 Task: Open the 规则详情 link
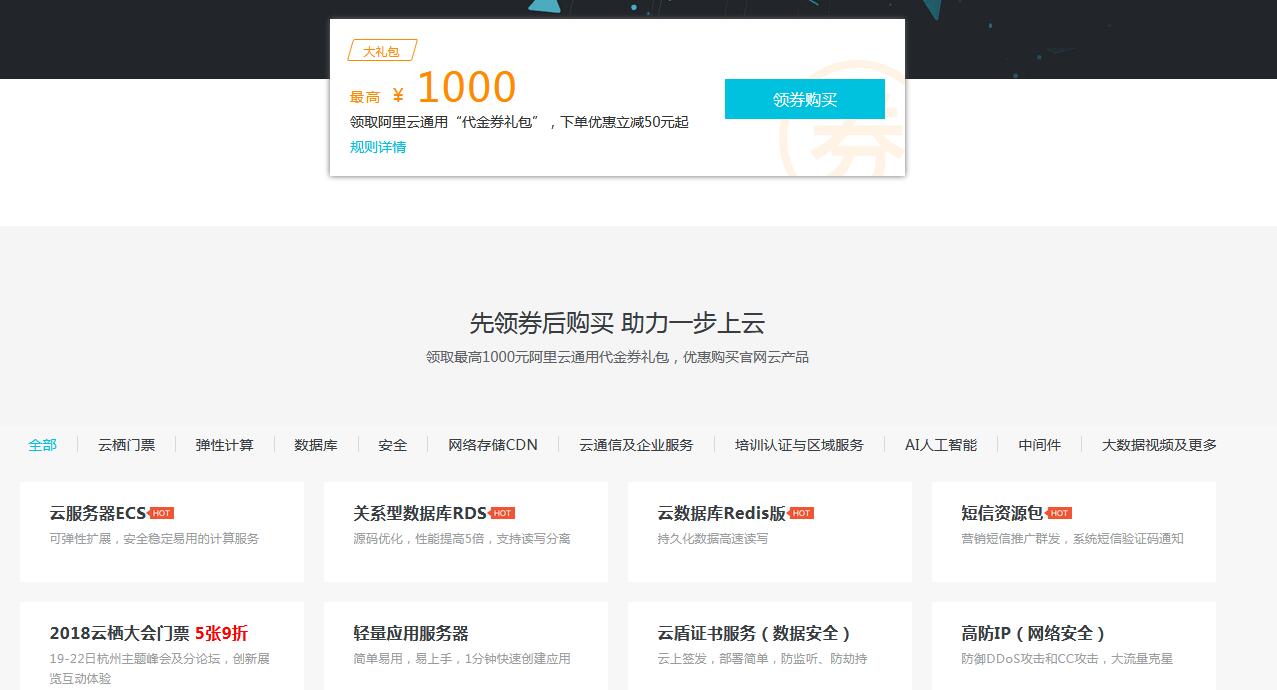click(x=378, y=147)
